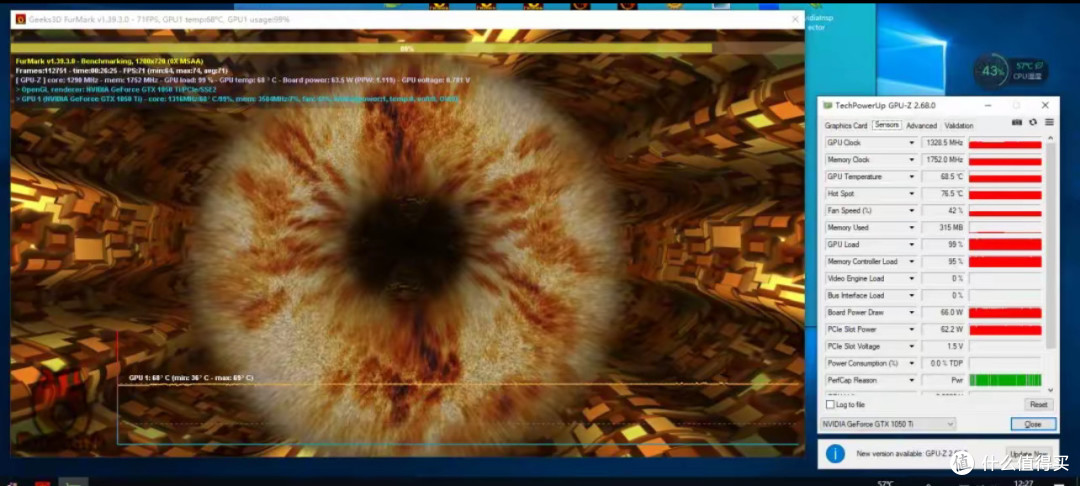Click the Close button in GPU-Z
This screenshot has width=1080, height=486.
pyautogui.click(x=1033, y=424)
